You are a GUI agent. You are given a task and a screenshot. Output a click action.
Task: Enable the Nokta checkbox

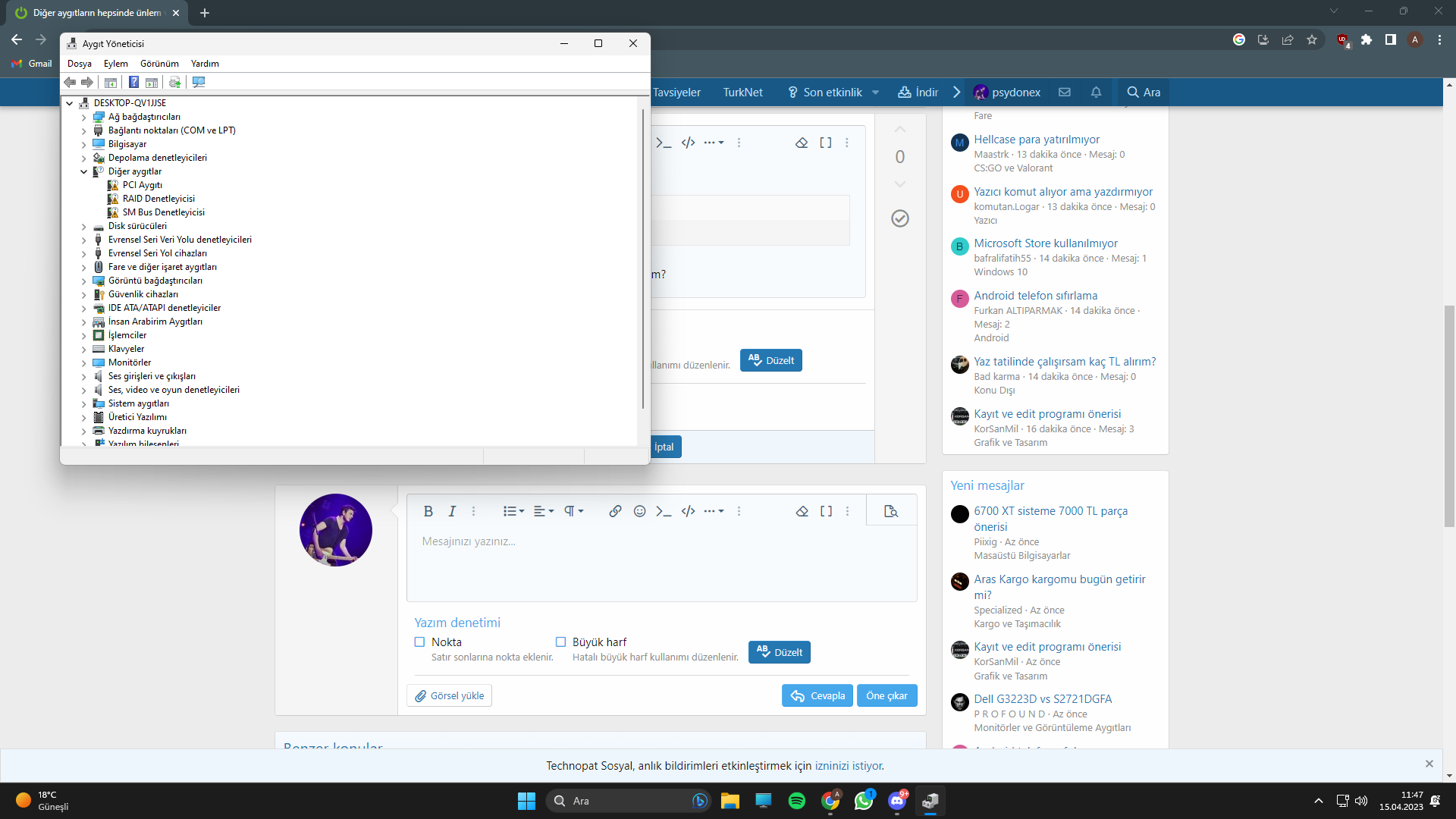[419, 642]
